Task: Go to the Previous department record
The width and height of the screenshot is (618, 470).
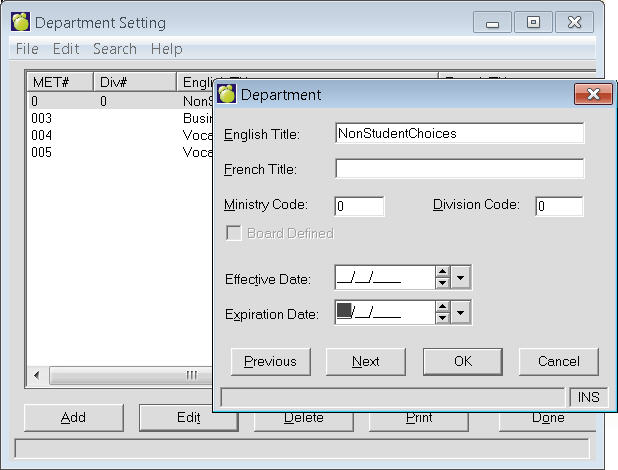Action: point(270,361)
